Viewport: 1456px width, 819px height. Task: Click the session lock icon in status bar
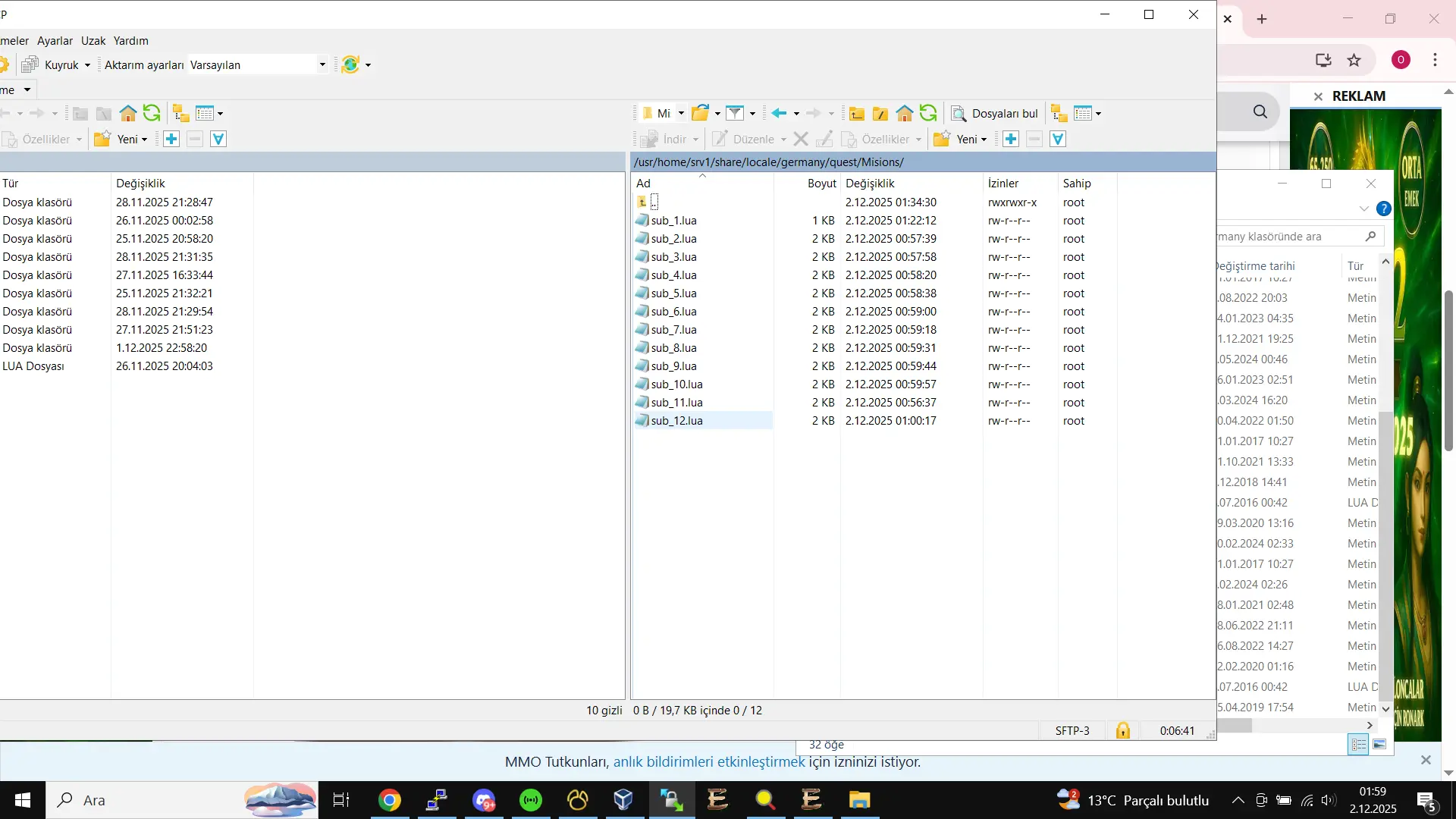(1122, 730)
